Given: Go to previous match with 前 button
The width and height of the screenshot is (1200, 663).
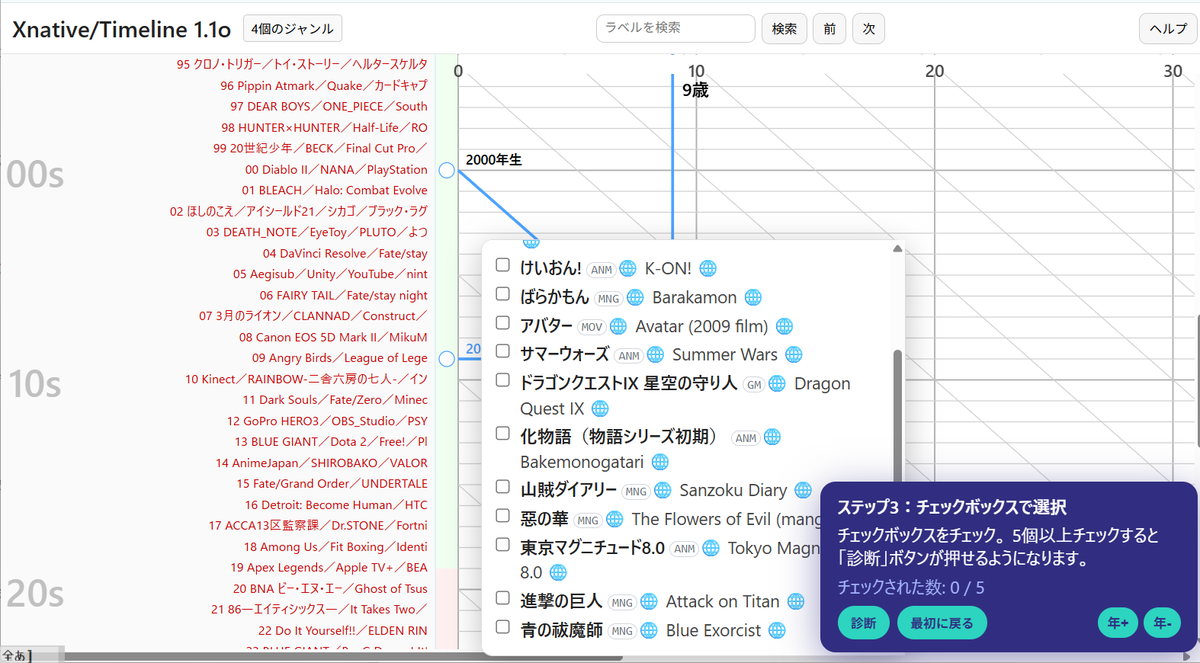Looking at the screenshot, I should click(829, 29).
